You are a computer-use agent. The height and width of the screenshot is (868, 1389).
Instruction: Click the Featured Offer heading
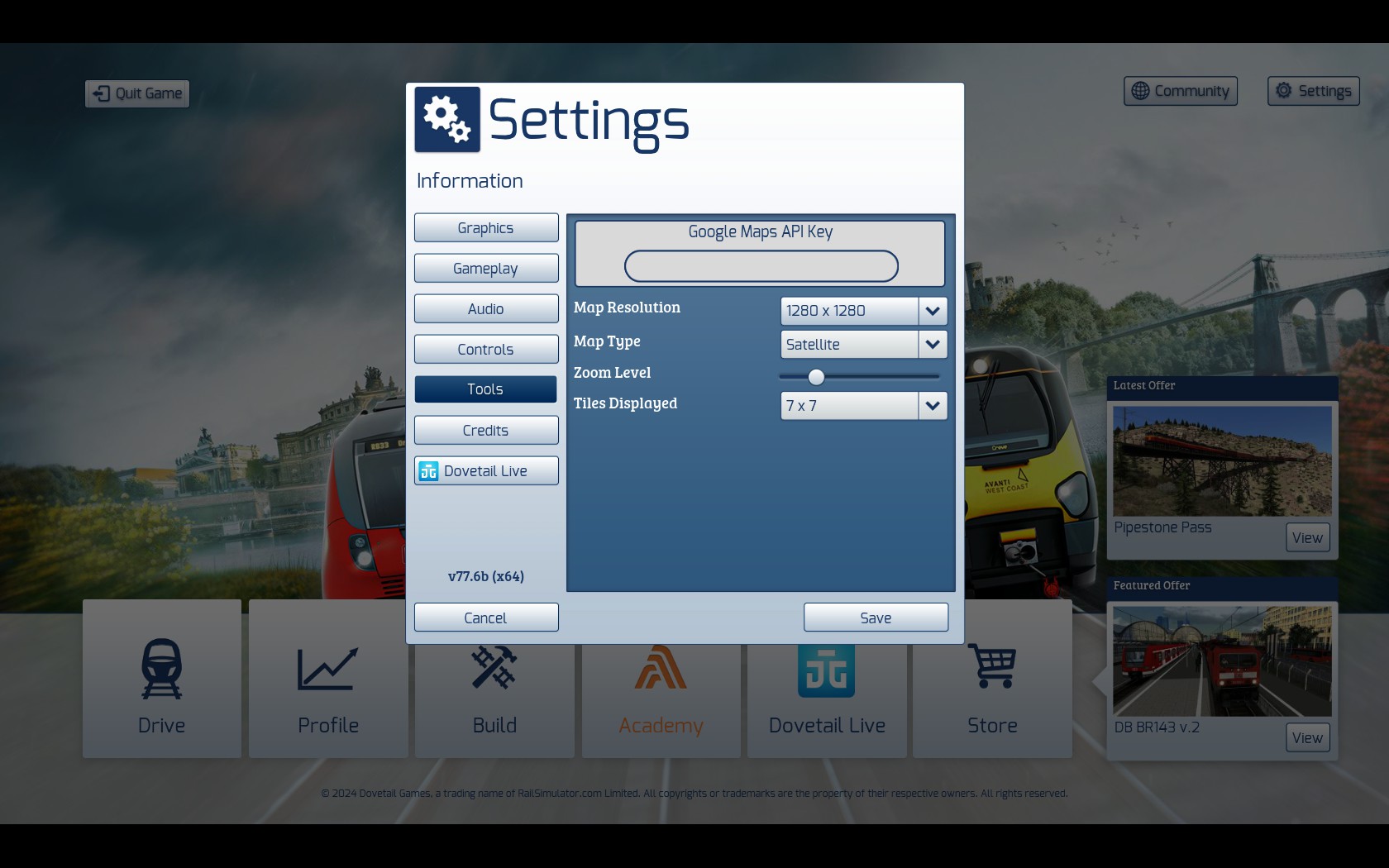[x=1152, y=586]
